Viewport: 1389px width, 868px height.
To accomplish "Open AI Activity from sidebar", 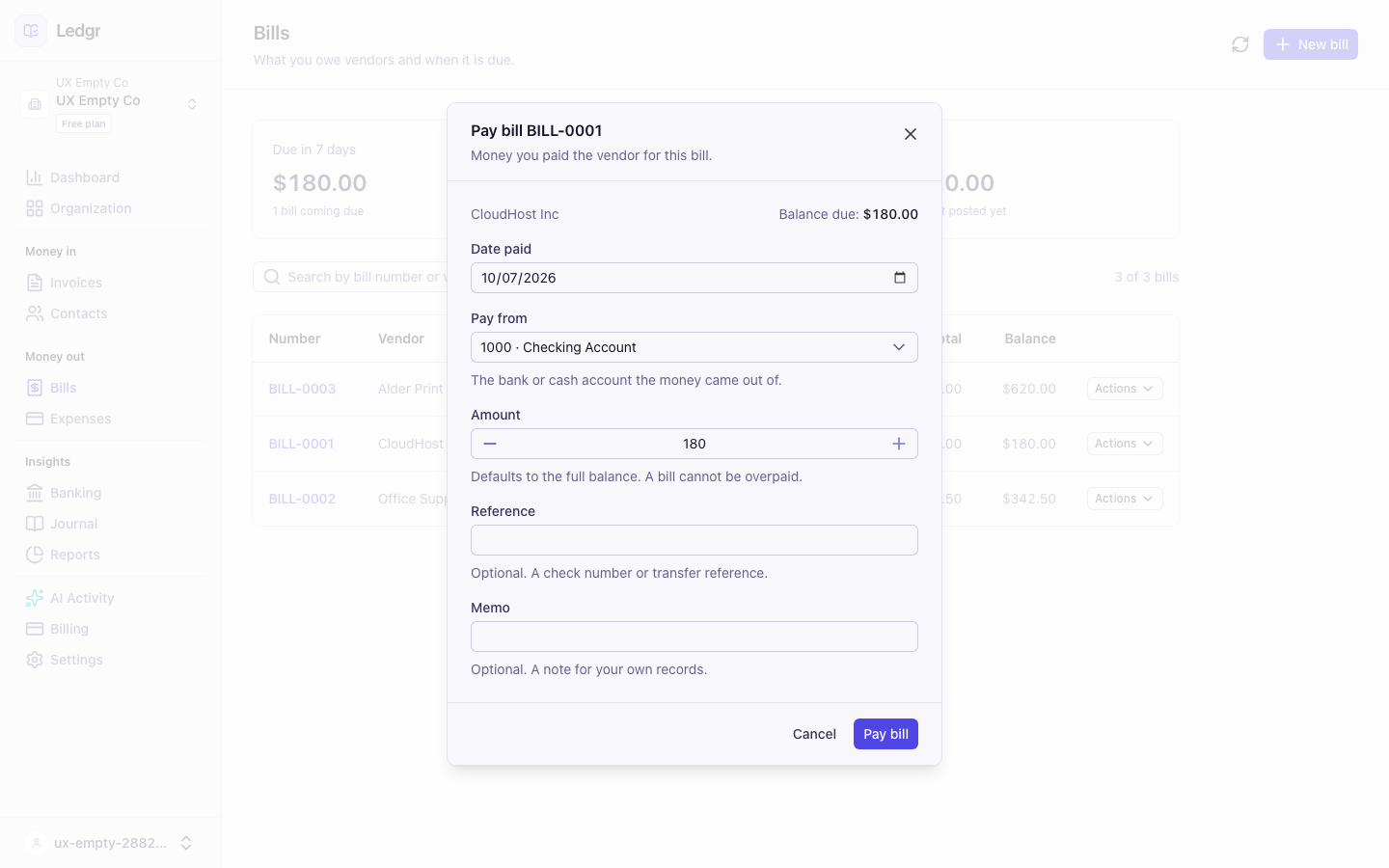I will click(x=112, y=598).
